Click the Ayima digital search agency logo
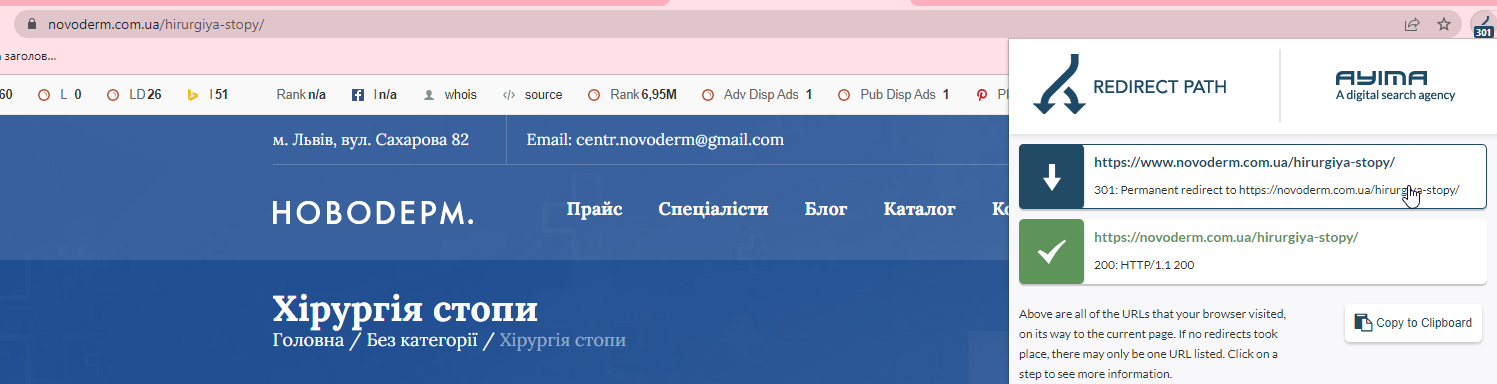1497x384 pixels. coord(1395,86)
